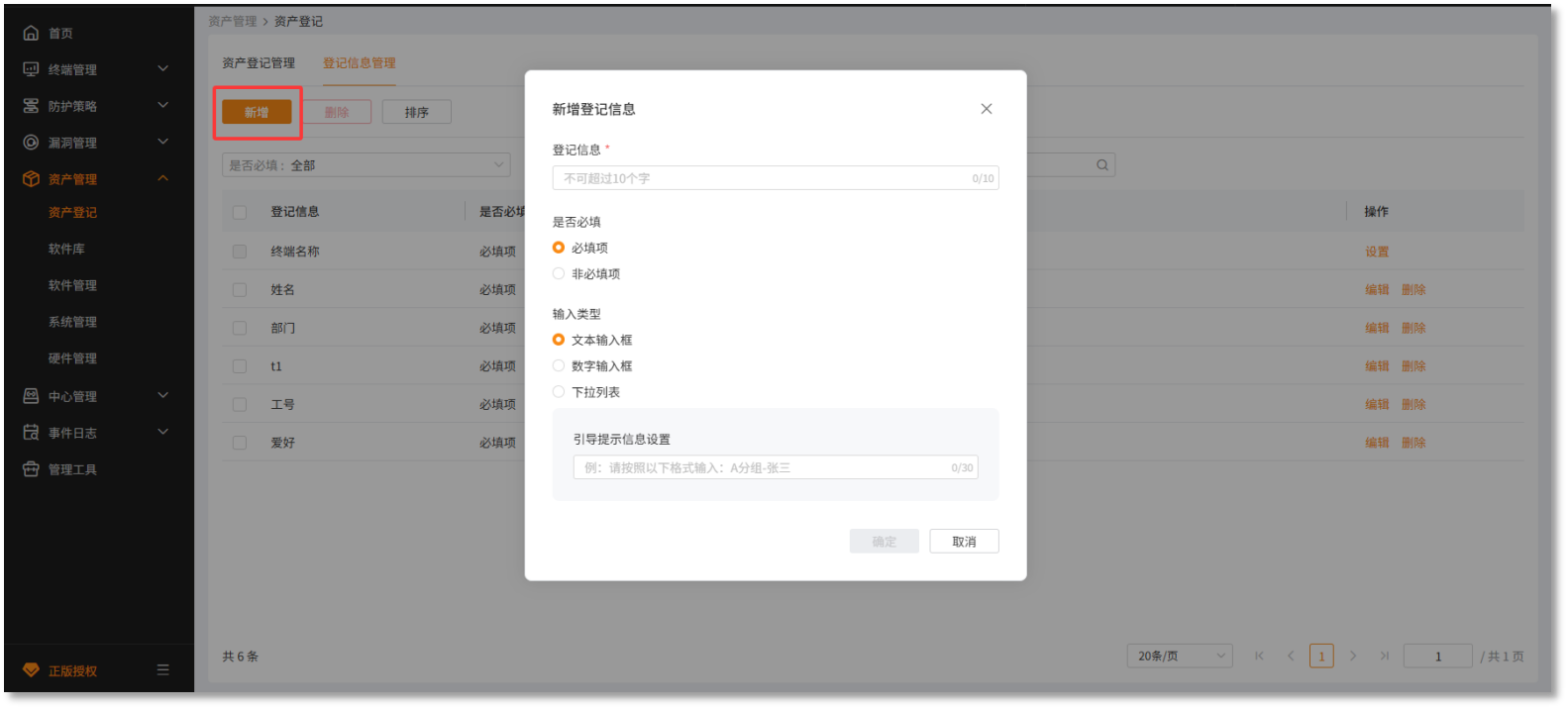The image size is (1568, 710).
Task: Collapse the sidebar with the hamburger icon
Action: [162, 670]
